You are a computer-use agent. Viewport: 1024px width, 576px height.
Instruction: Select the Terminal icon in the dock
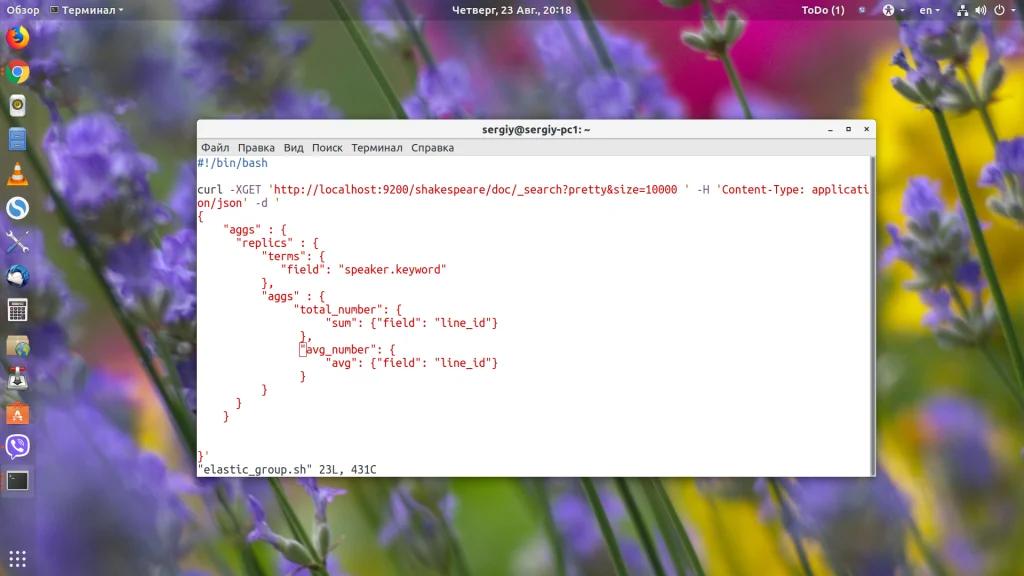pyautogui.click(x=18, y=481)
